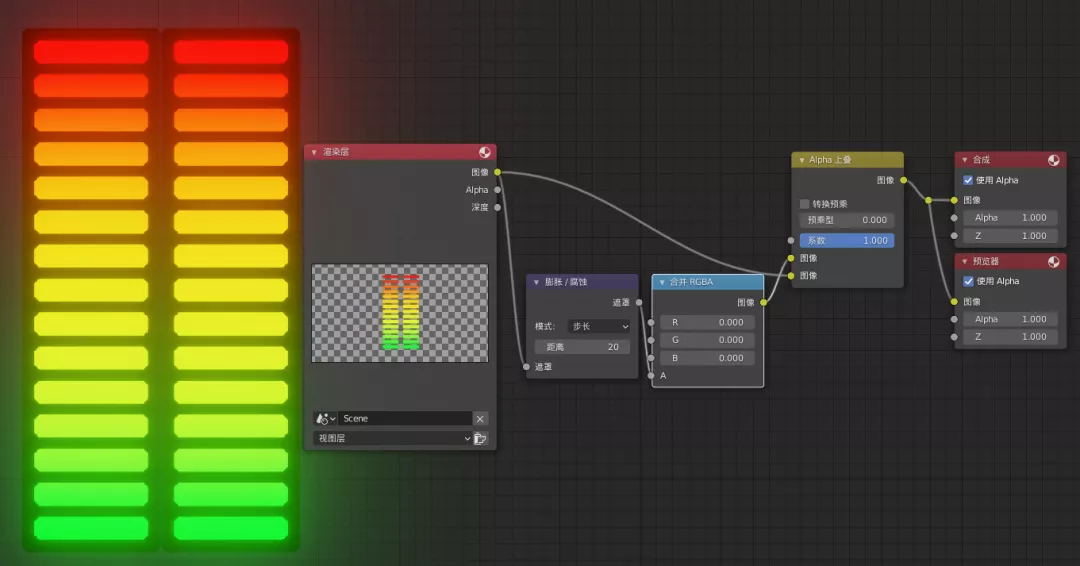
Task: Click the 图像 input socket of 预览器 node
Action: click(954, 302)
